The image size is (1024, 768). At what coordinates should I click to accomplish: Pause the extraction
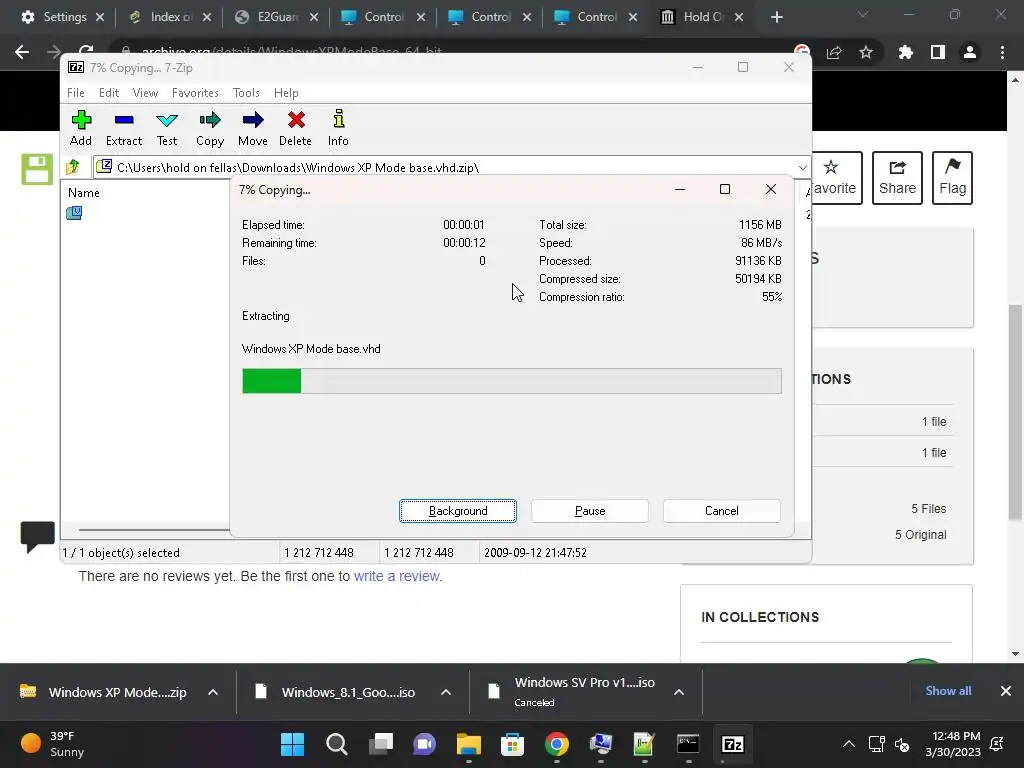[x=590, y=511]
